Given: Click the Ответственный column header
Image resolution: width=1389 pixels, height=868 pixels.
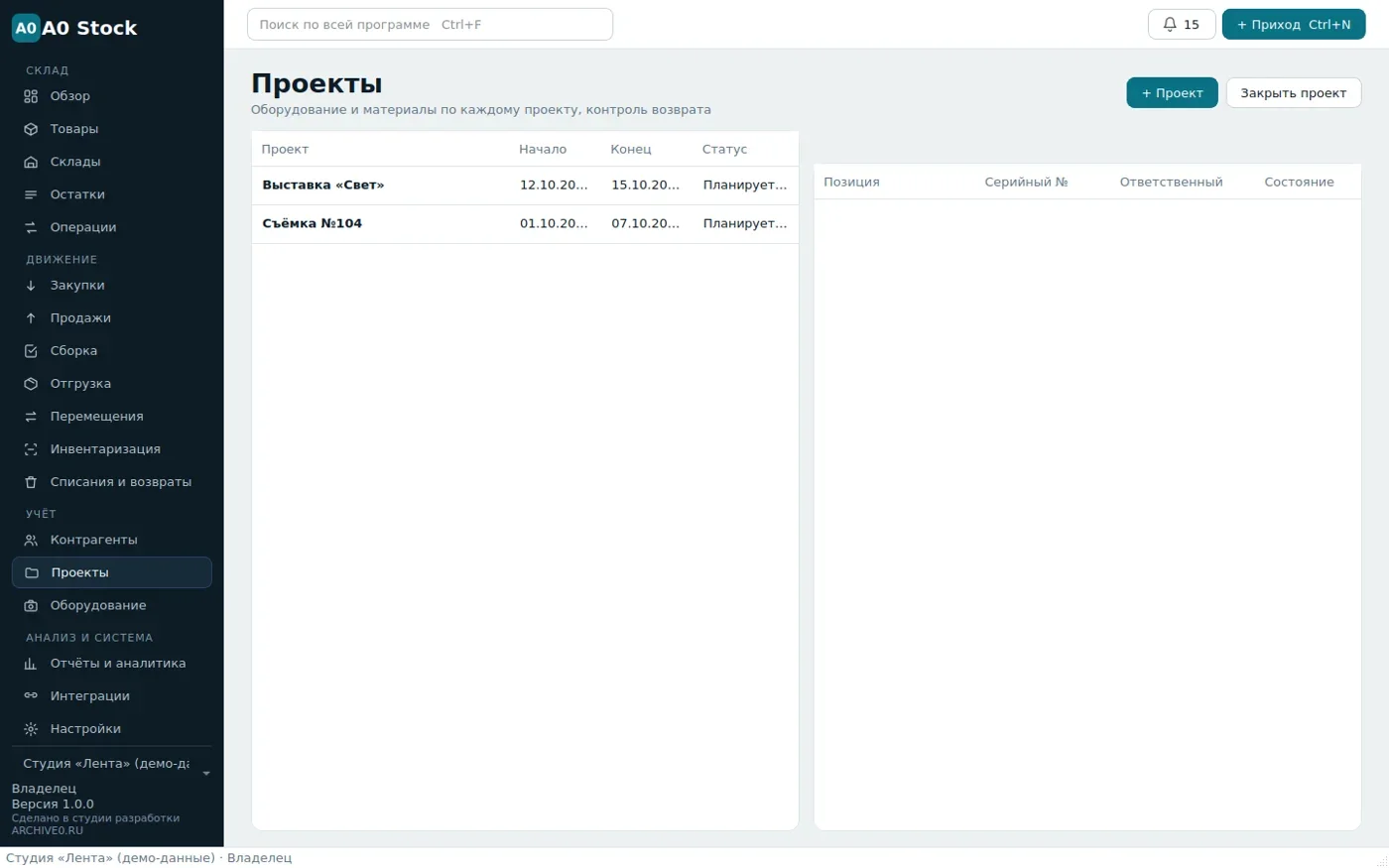Looking at the screenshot, I should point(1171,183).
